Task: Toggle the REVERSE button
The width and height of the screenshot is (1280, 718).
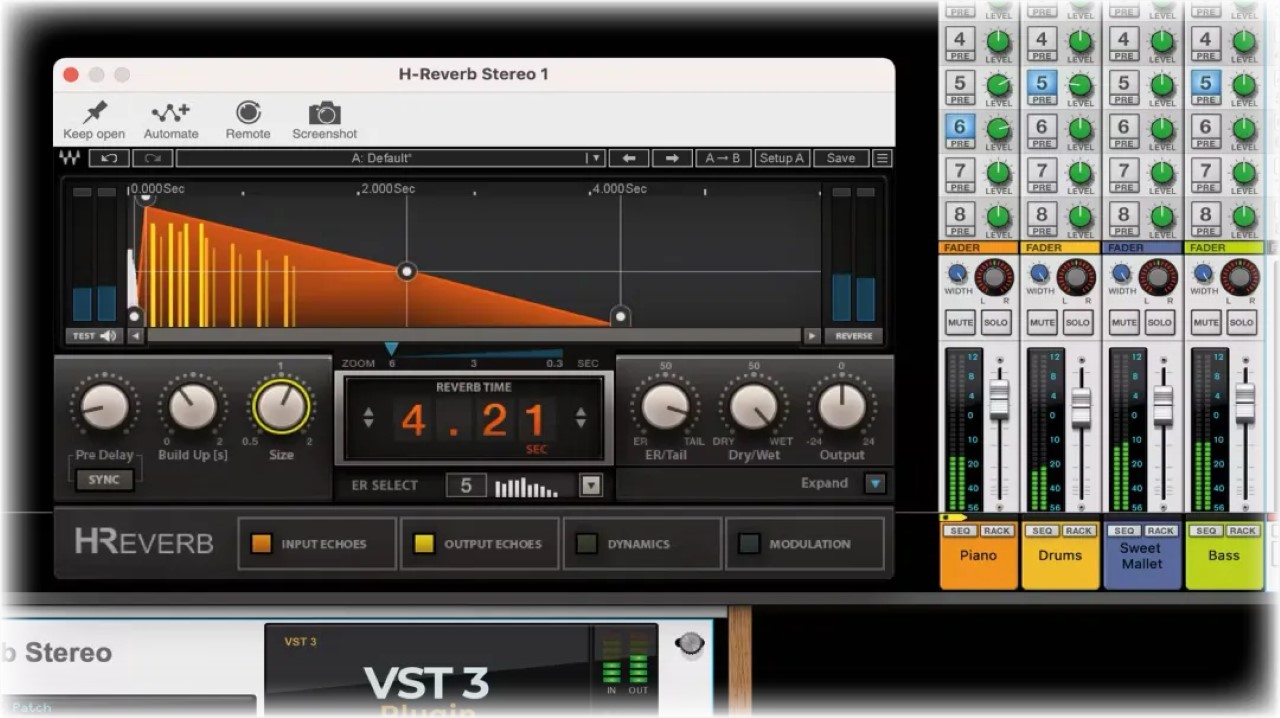Action: point(854,336)
